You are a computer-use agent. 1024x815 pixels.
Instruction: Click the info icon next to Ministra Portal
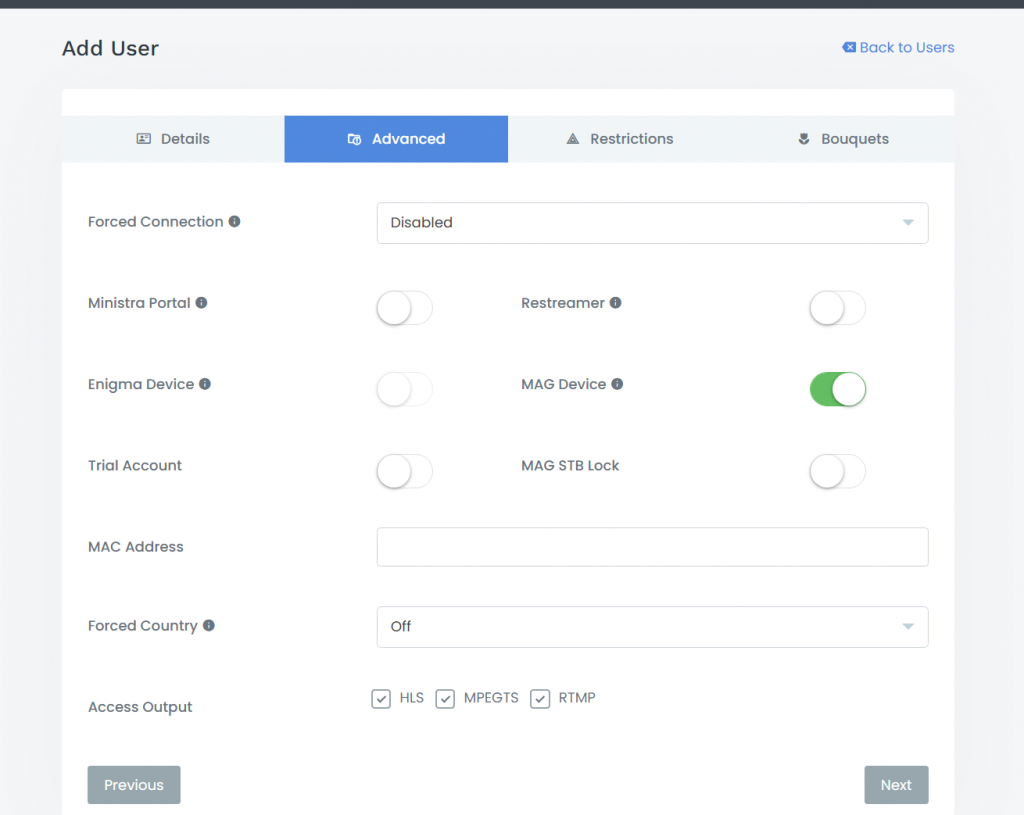[201, 303]
